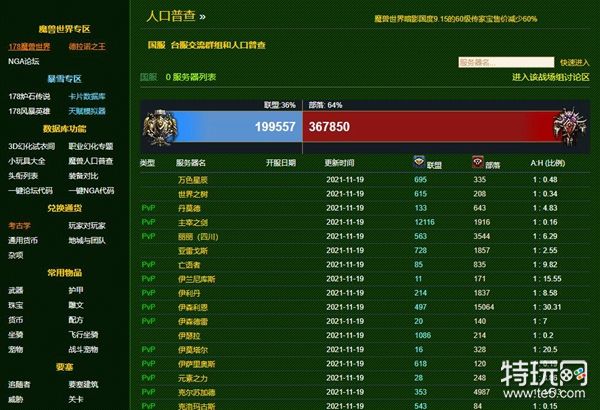The height and width of the screenshot is (410, 600).
Task: Open the NGA论坛 sidebar link
Action: click(x=24, y=61)
